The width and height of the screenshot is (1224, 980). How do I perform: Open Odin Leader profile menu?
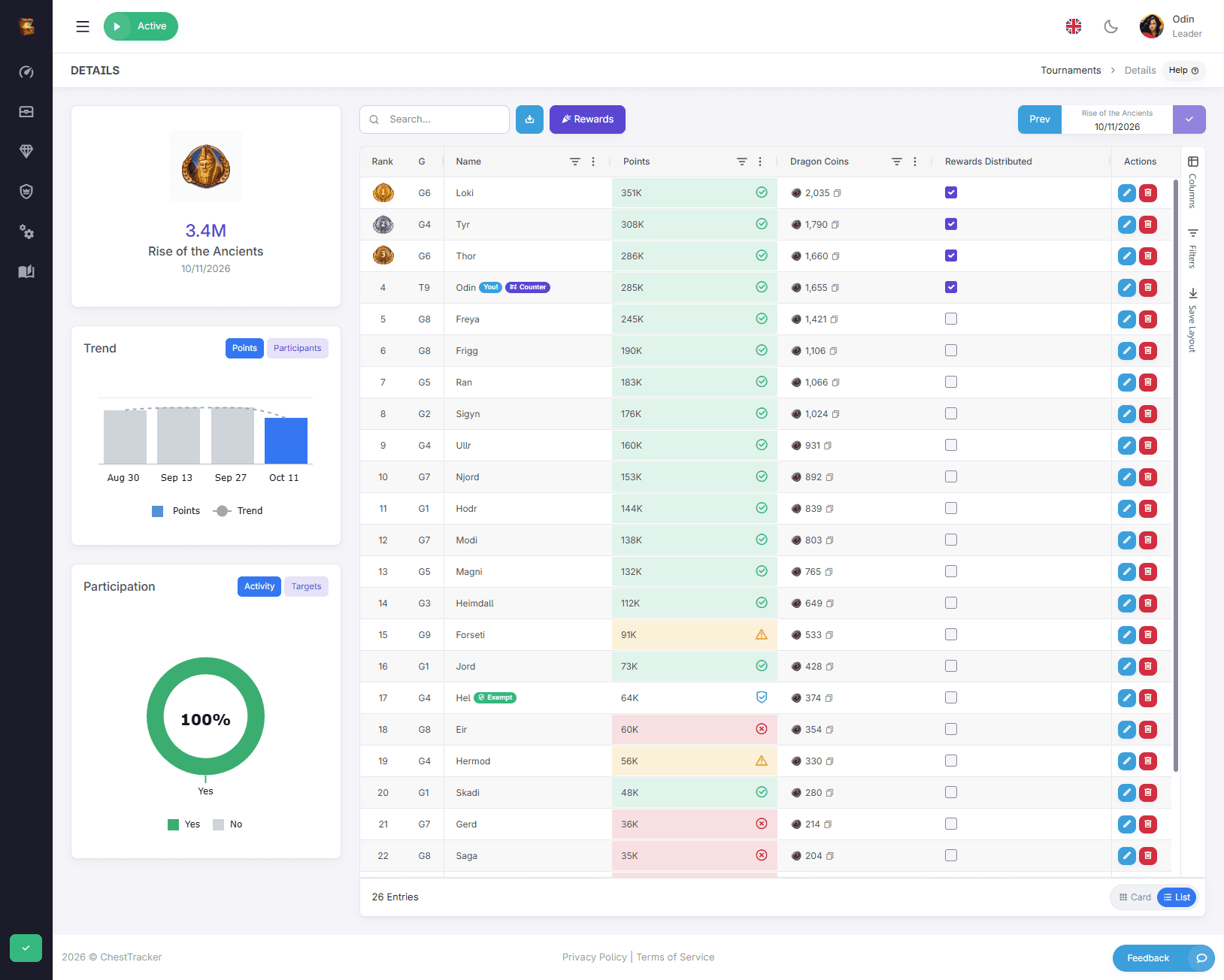click(1171, 26)
